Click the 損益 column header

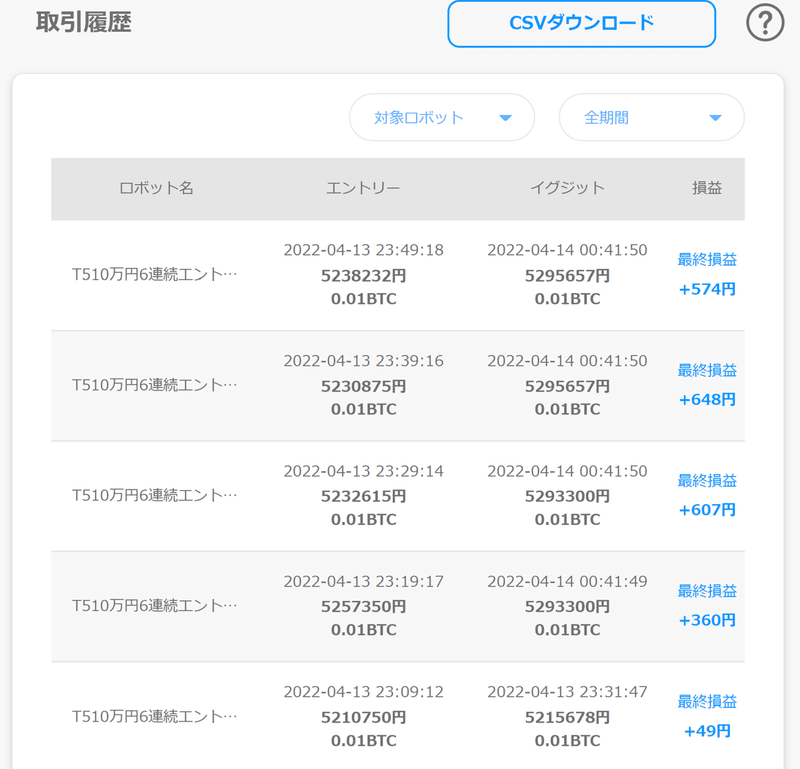click(707, 188)
